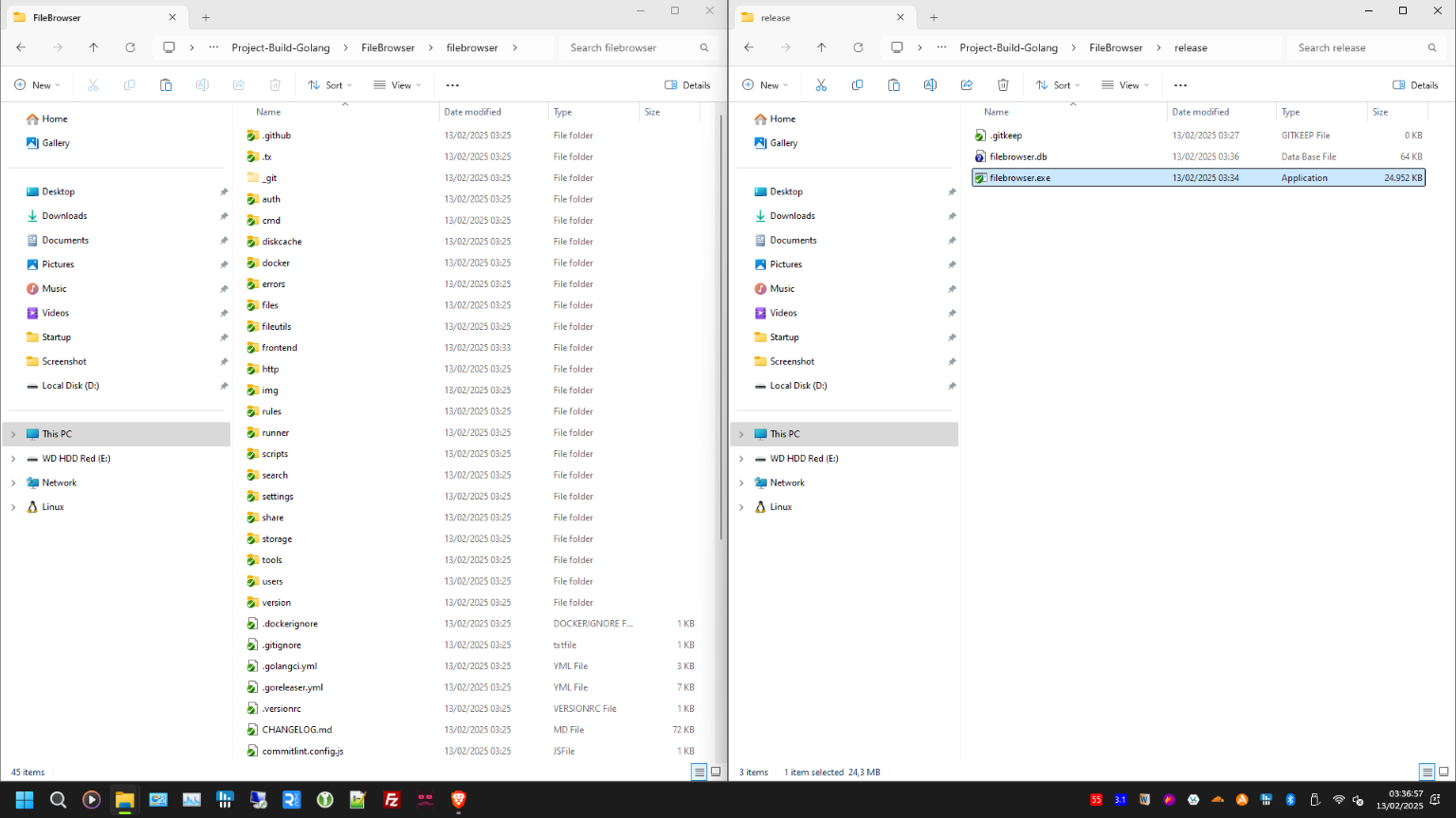Open New dropdown in FileBrowser window

coord(37,85)
